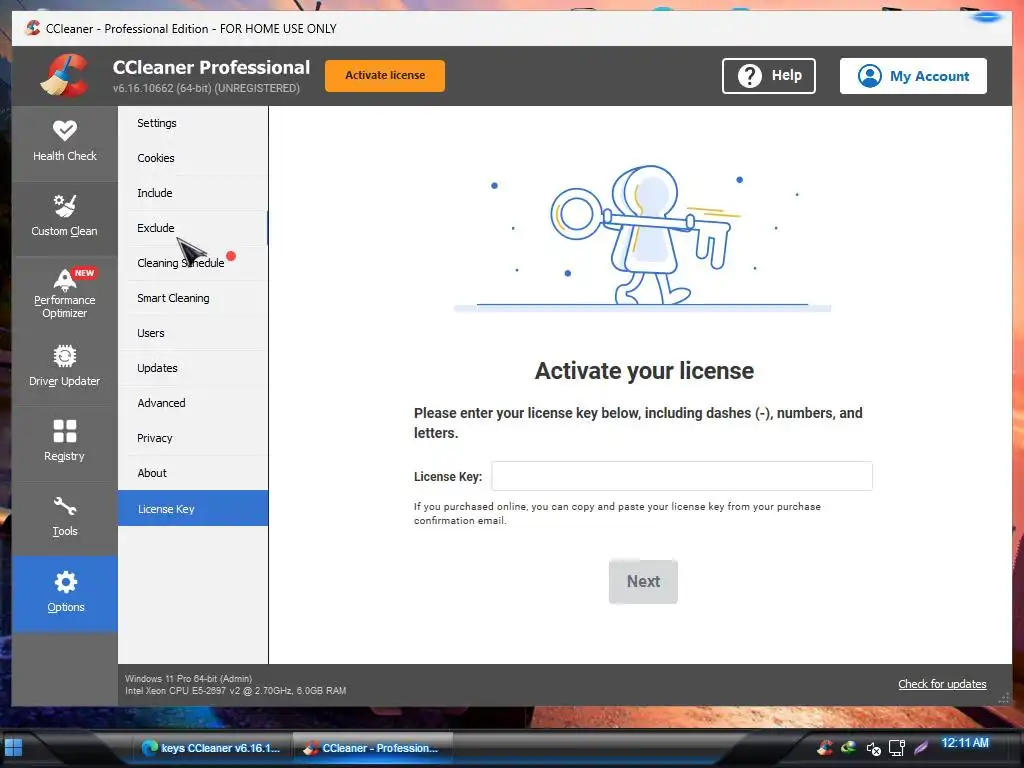Viewport: 1024px width, 768px height.
Task: Open the Smart Cleaning options page
Action: tap(193, 298)
